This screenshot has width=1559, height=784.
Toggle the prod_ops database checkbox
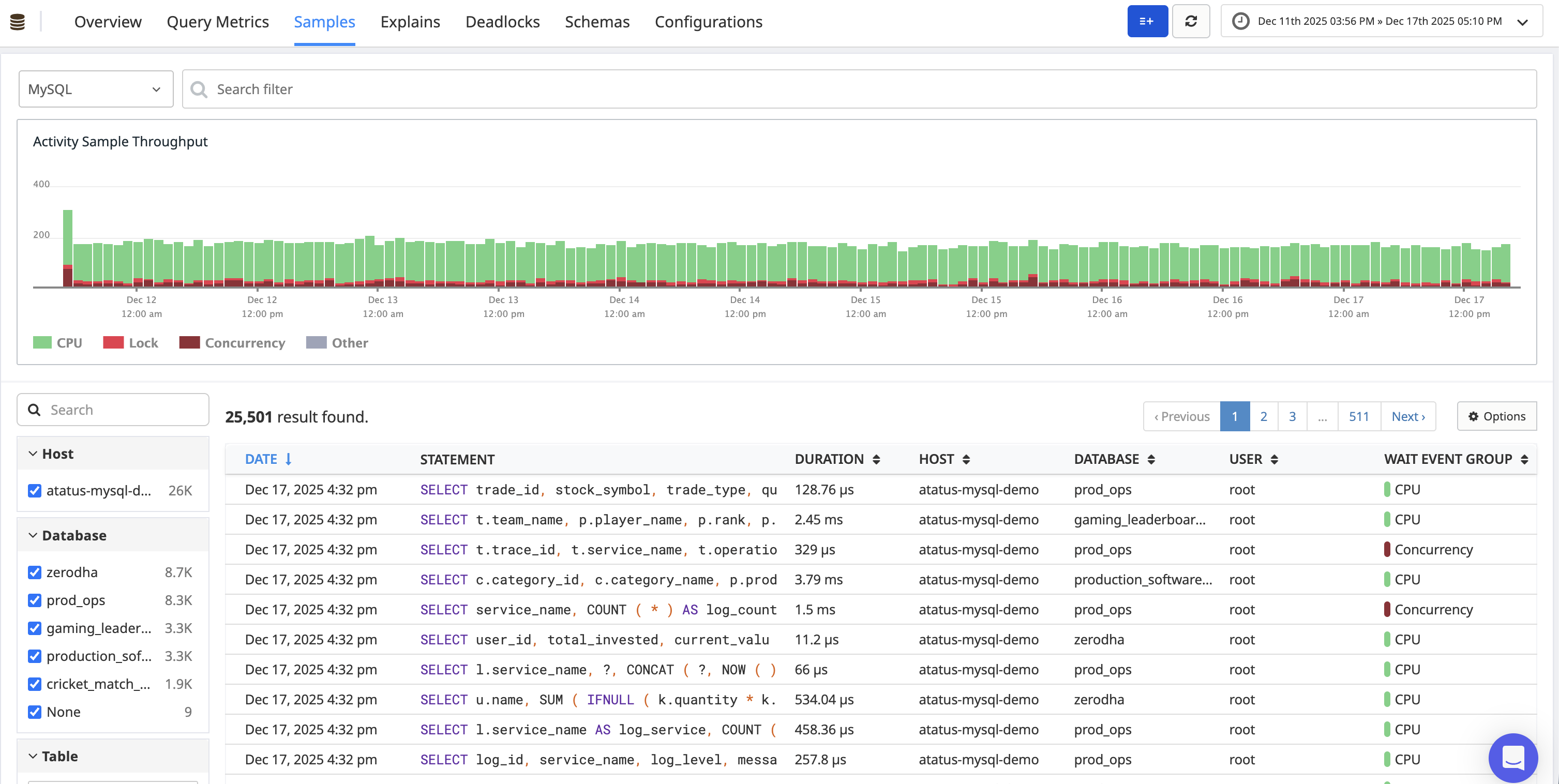click(35, 600)
